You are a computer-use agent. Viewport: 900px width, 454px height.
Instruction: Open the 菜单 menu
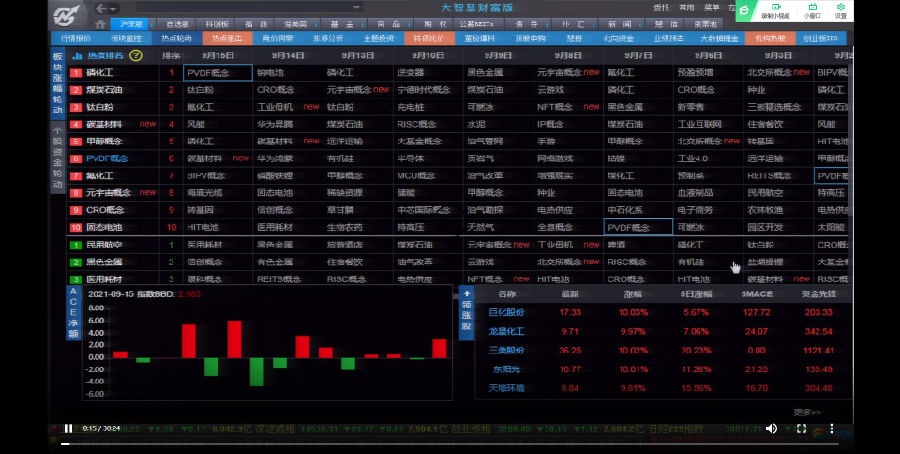tap(712, 7)
